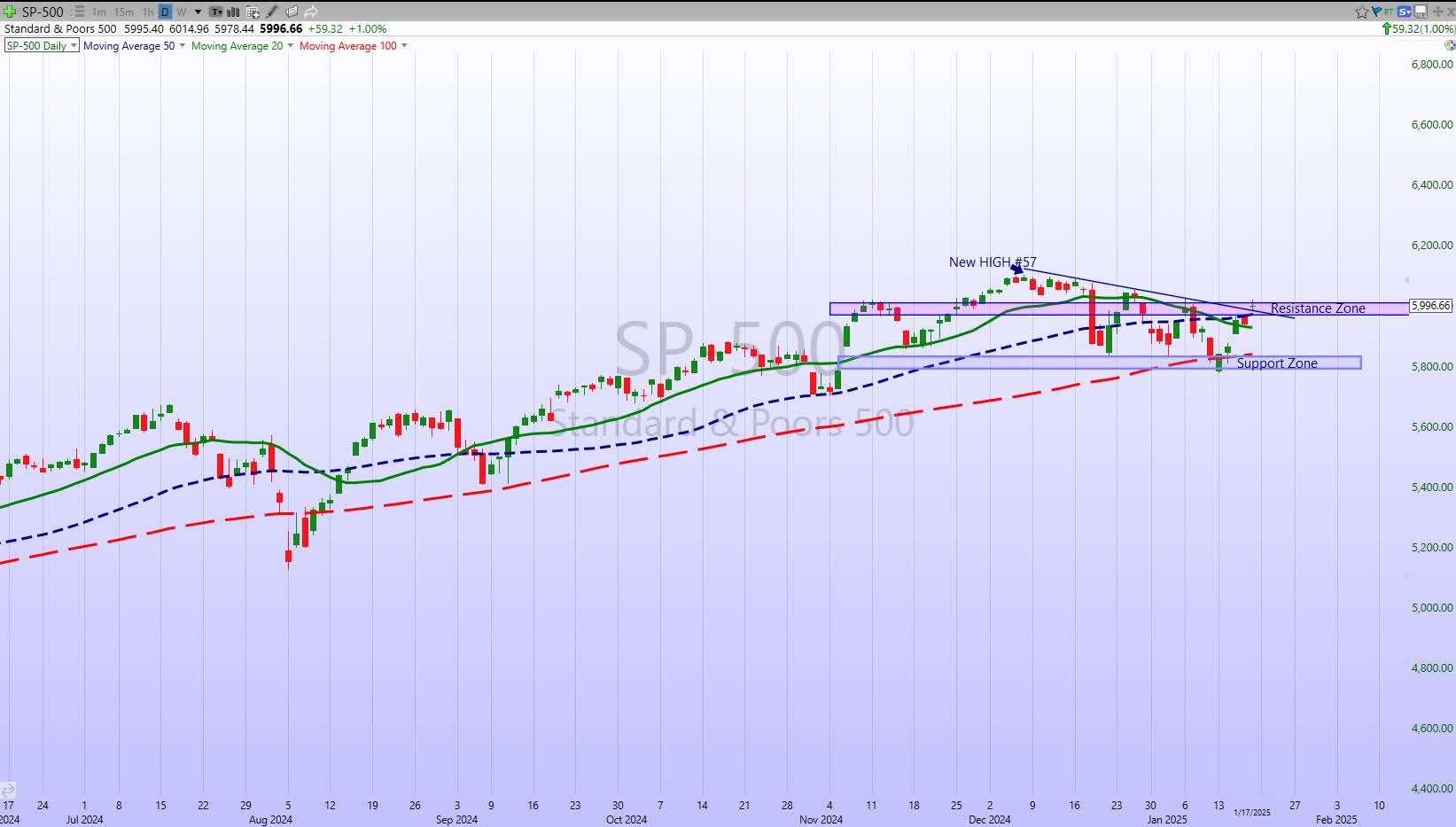
Task: Click the Standard & Poors 500 name
Action: click(60, 28)
